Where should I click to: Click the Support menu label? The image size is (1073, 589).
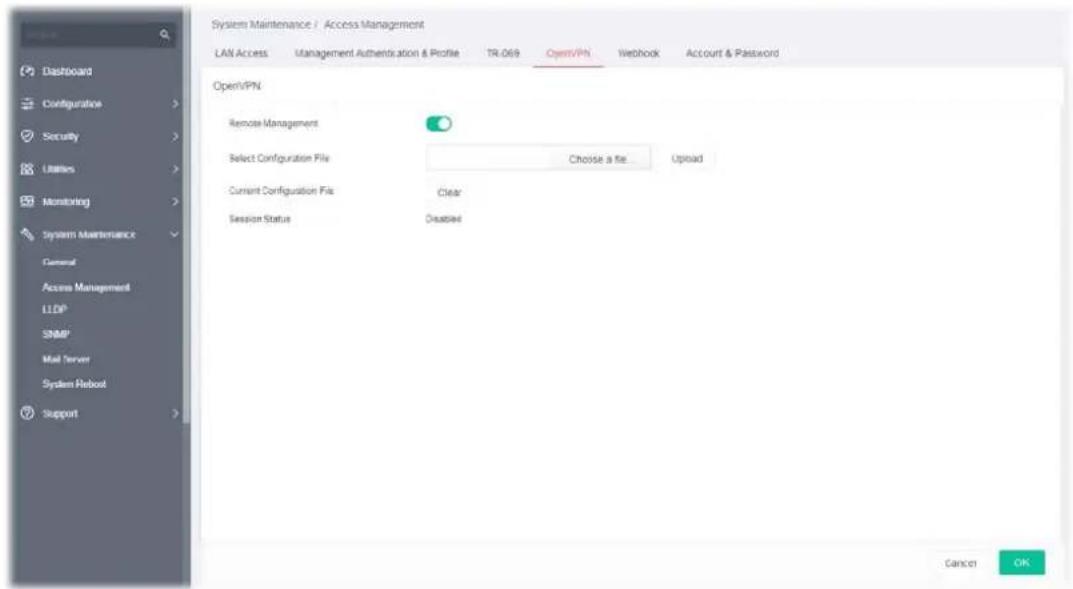coord(60,413)
